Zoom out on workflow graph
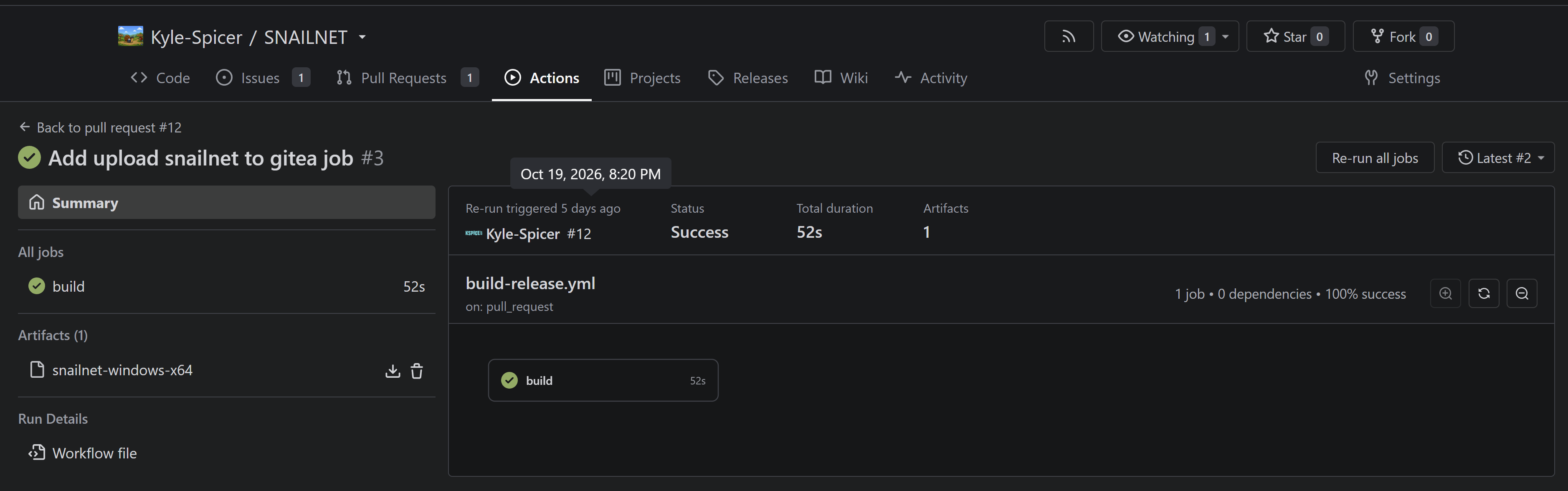Viewport: 1568px width, 491px height. point(1522,294)
